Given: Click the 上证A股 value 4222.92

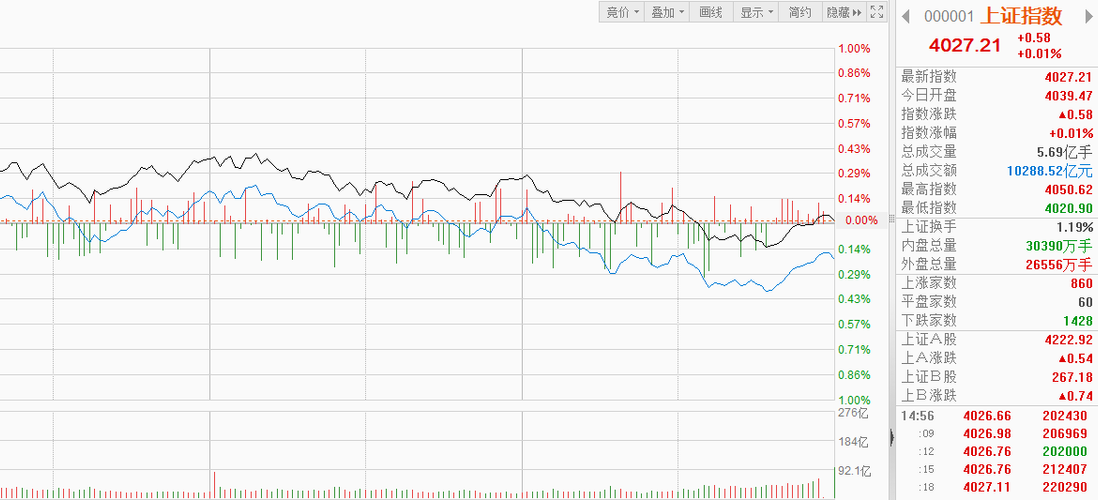Looking at the screenshot, I should pos(1068,340).
